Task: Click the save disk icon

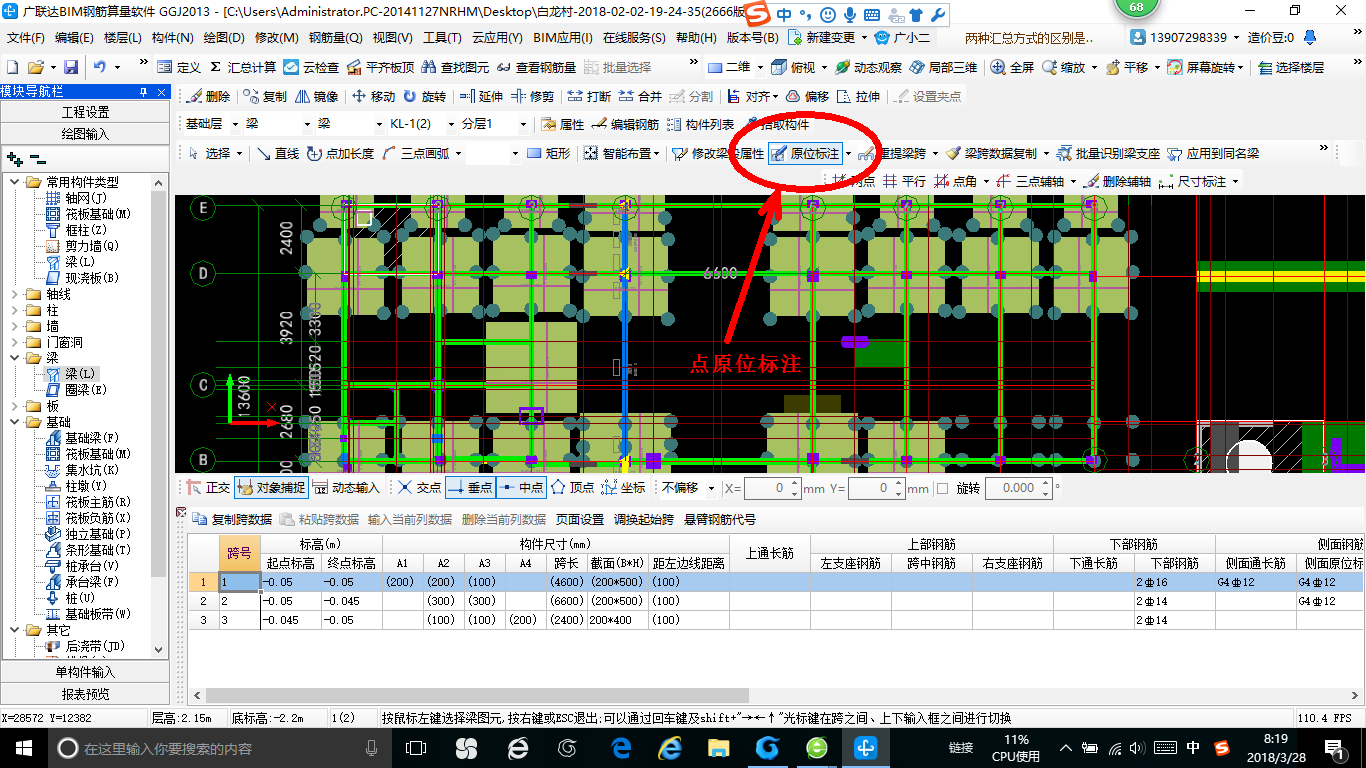Action: (71, 67)
